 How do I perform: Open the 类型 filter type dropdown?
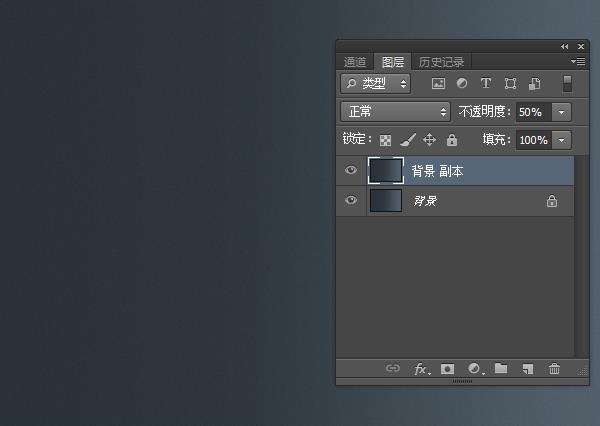pos(376,84)
